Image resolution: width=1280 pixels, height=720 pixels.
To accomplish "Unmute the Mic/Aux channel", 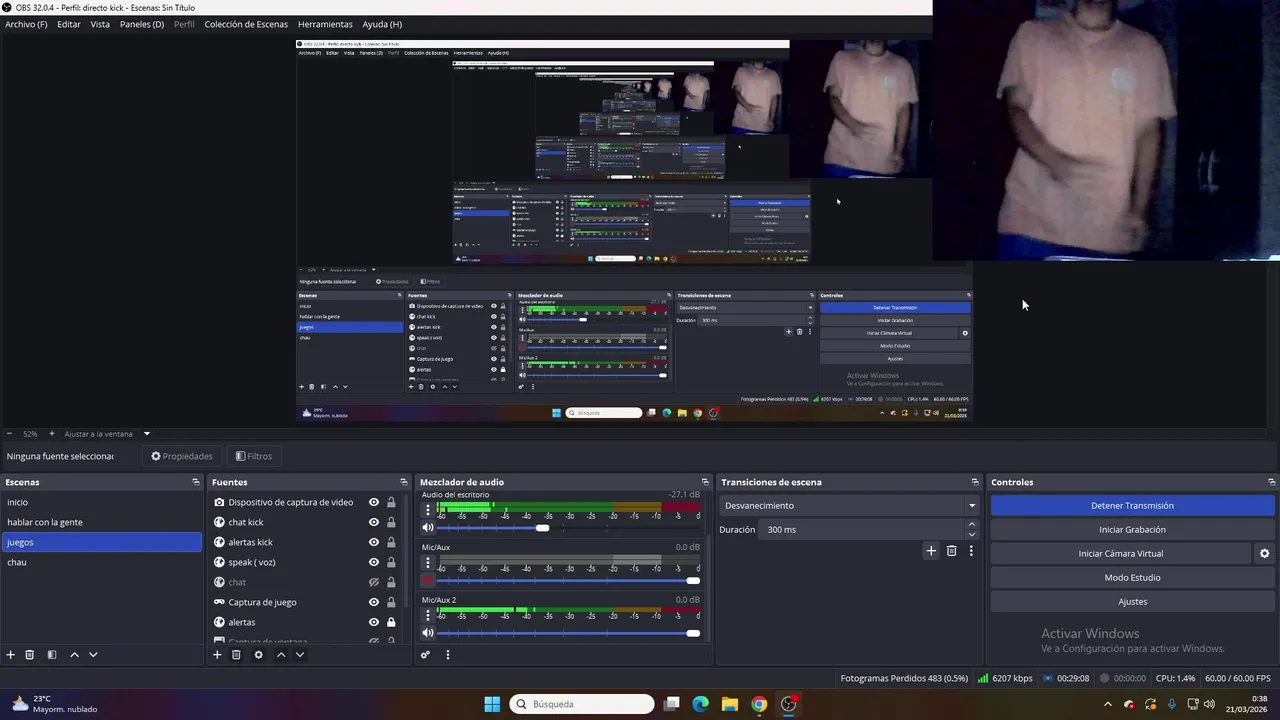I will (428, 580).
